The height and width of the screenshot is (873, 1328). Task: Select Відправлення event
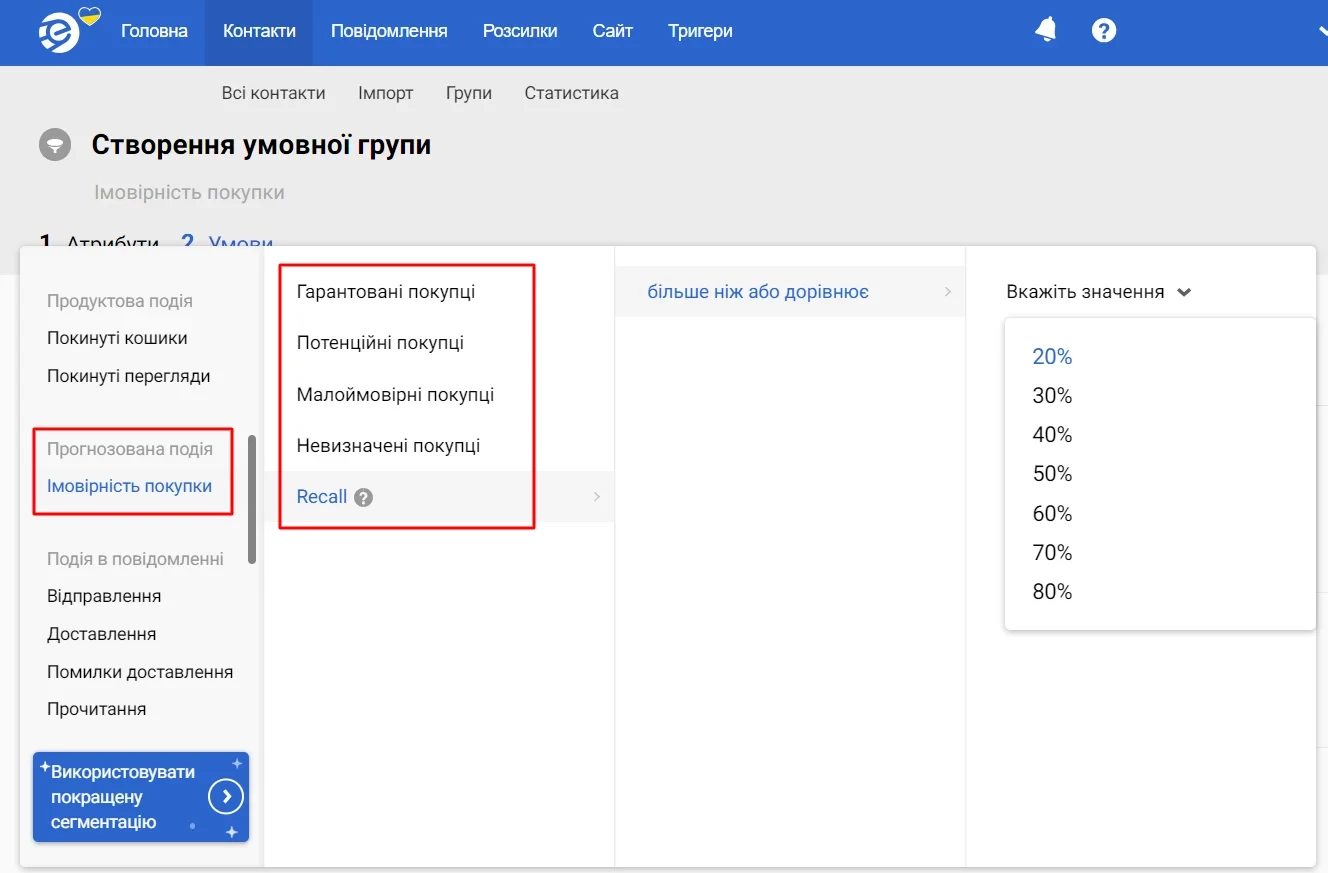point(104,596)
